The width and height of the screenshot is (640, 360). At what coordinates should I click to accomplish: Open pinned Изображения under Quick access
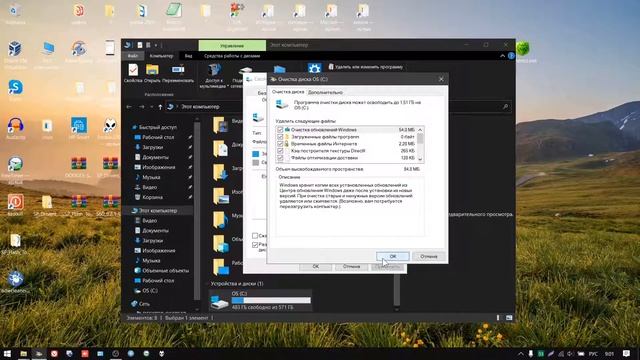[x=159, y=167]
